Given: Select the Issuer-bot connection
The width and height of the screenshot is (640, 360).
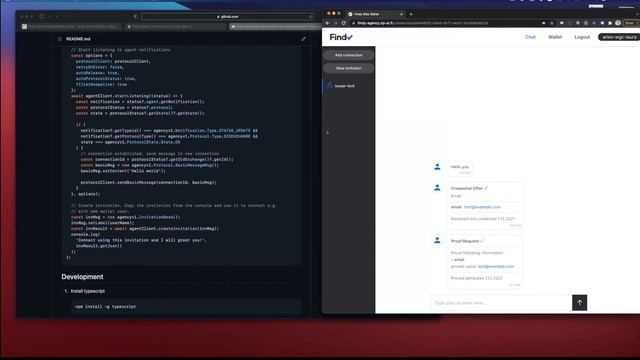Looking at the screenshot, I should coord(349,86).
